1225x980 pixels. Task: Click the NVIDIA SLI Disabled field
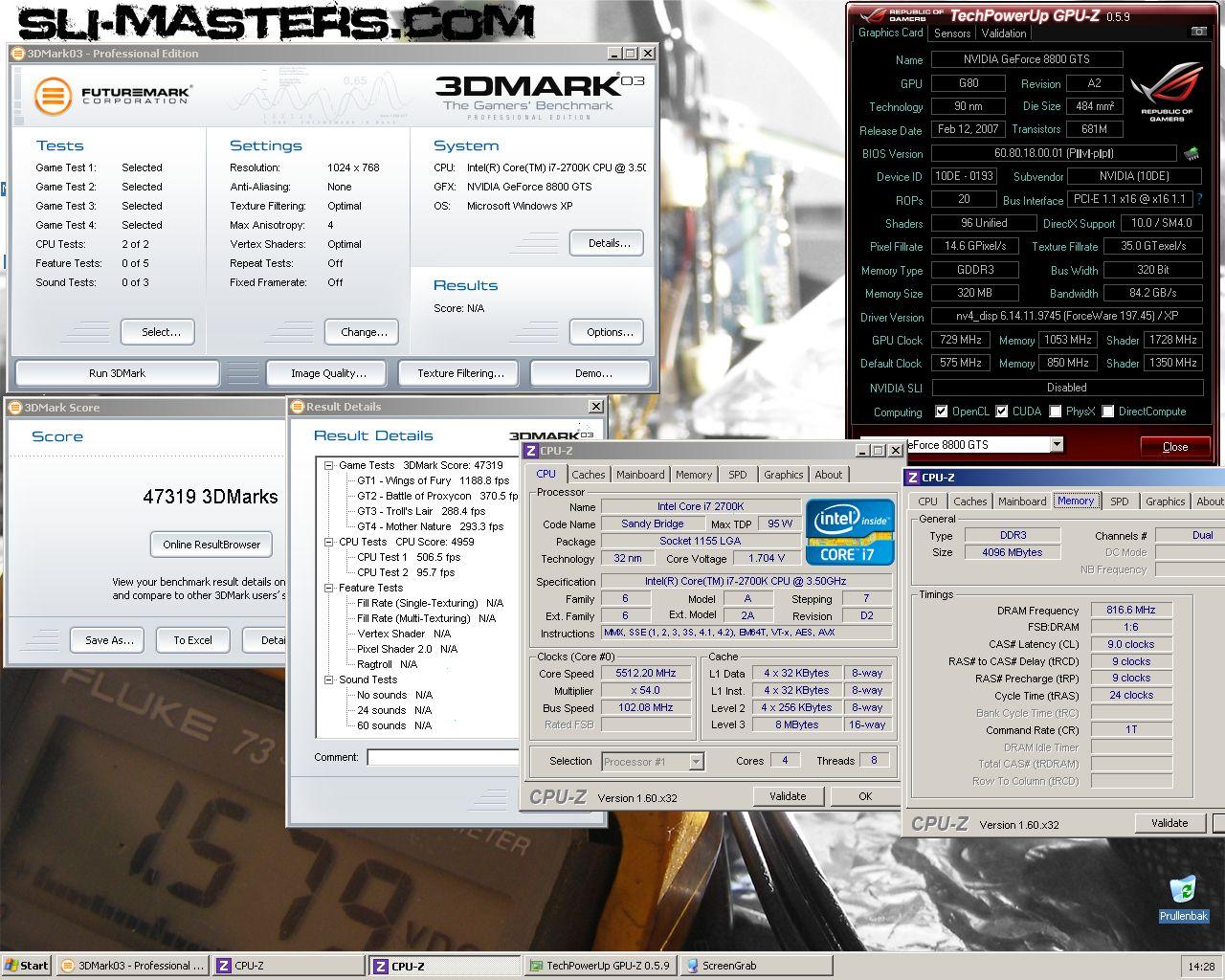pos(1067,388)
